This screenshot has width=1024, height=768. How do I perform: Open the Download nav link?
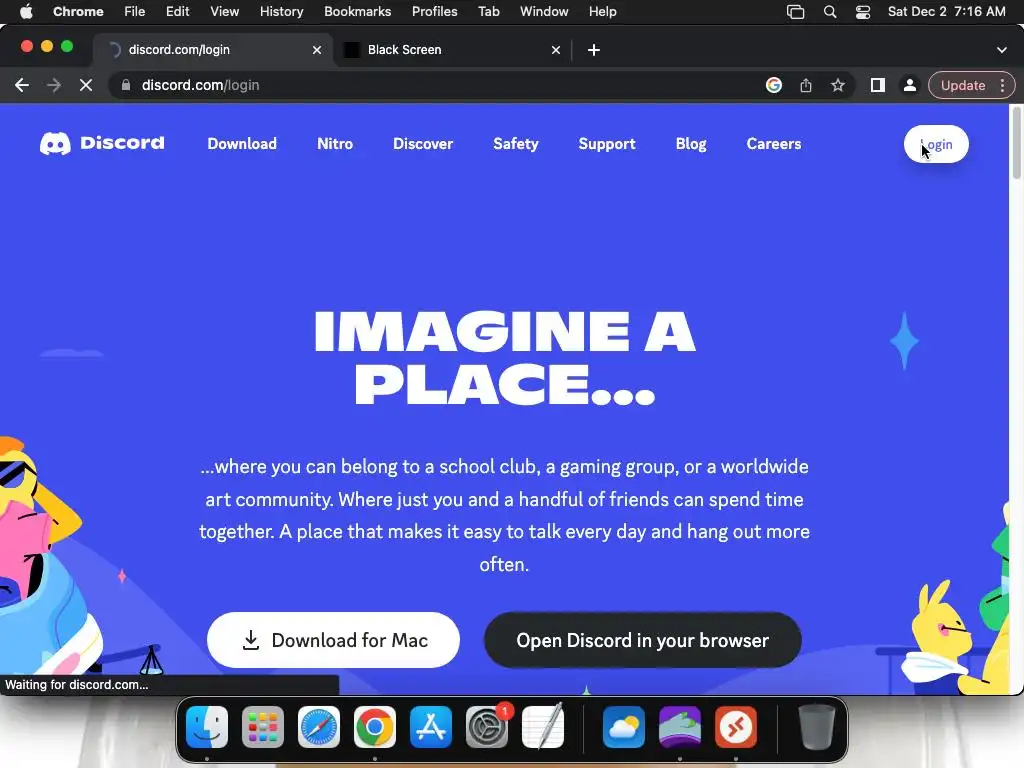(x=242, y=144)
